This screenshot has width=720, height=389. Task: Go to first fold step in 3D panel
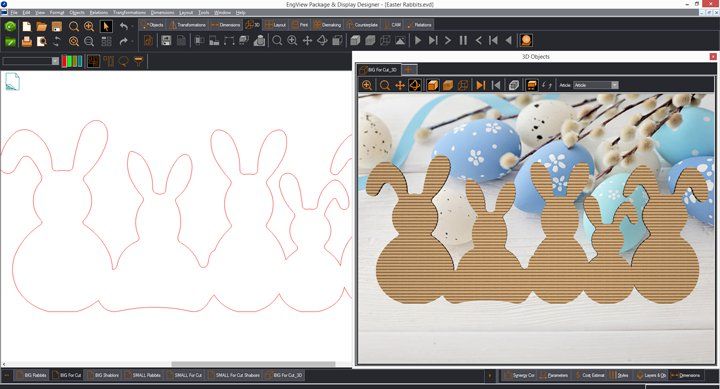496,85
